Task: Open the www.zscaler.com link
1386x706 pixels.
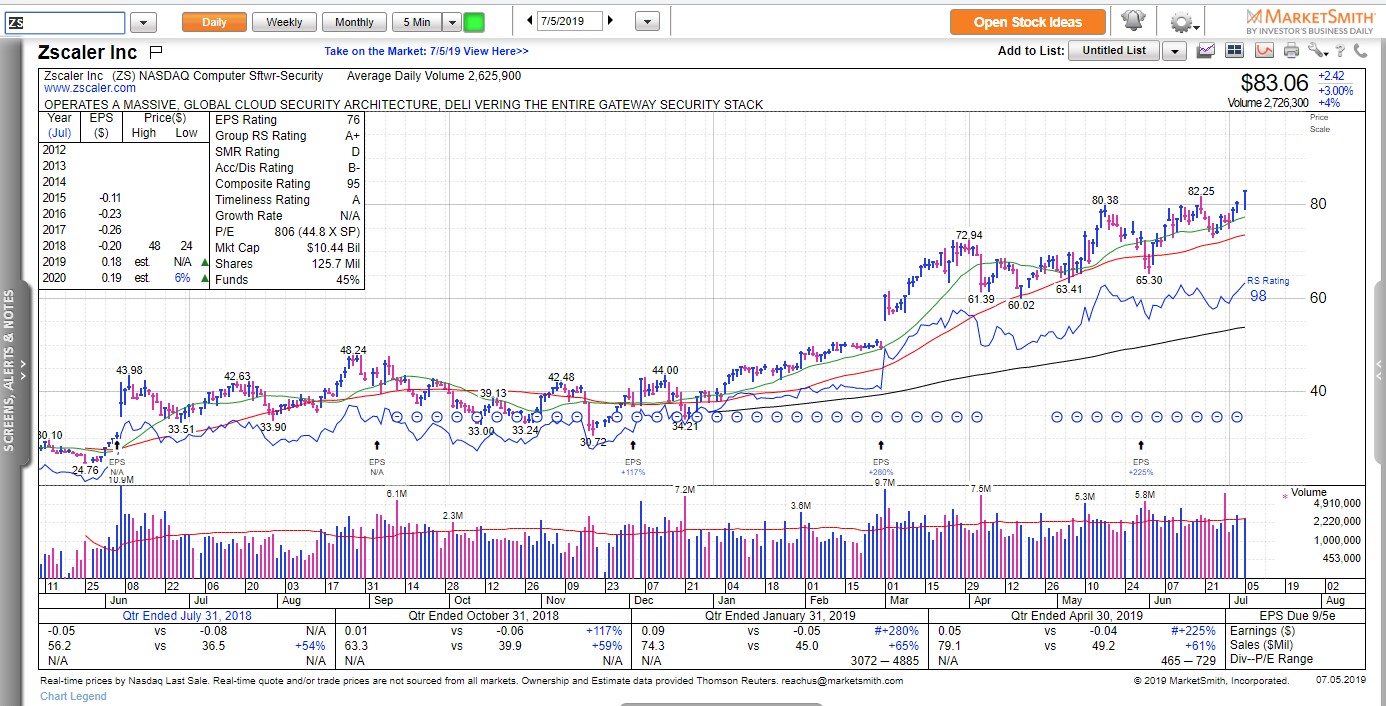Action: pos(89,88)
